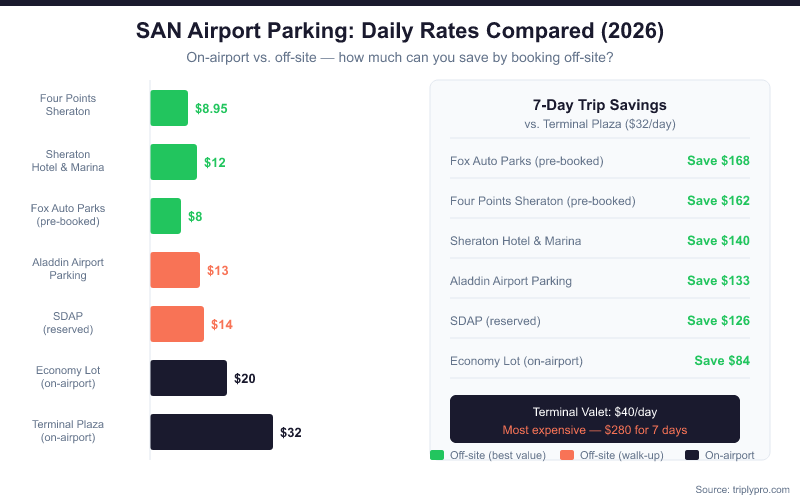Click the Terminal Plaza $32 bar
This screenshot has height=500, width=800.
coord(211,432)
